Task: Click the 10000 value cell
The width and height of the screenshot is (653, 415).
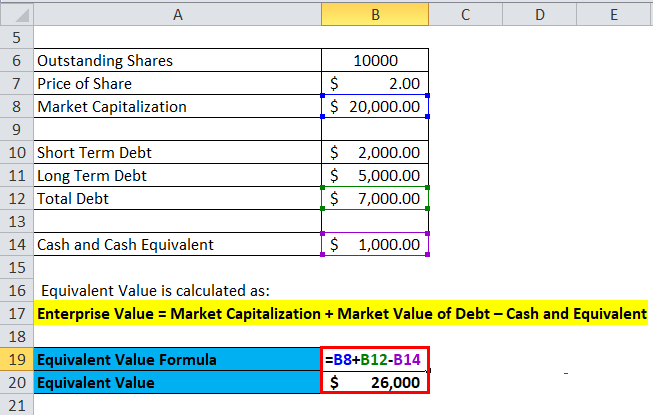Action: (x=375, y=60)
